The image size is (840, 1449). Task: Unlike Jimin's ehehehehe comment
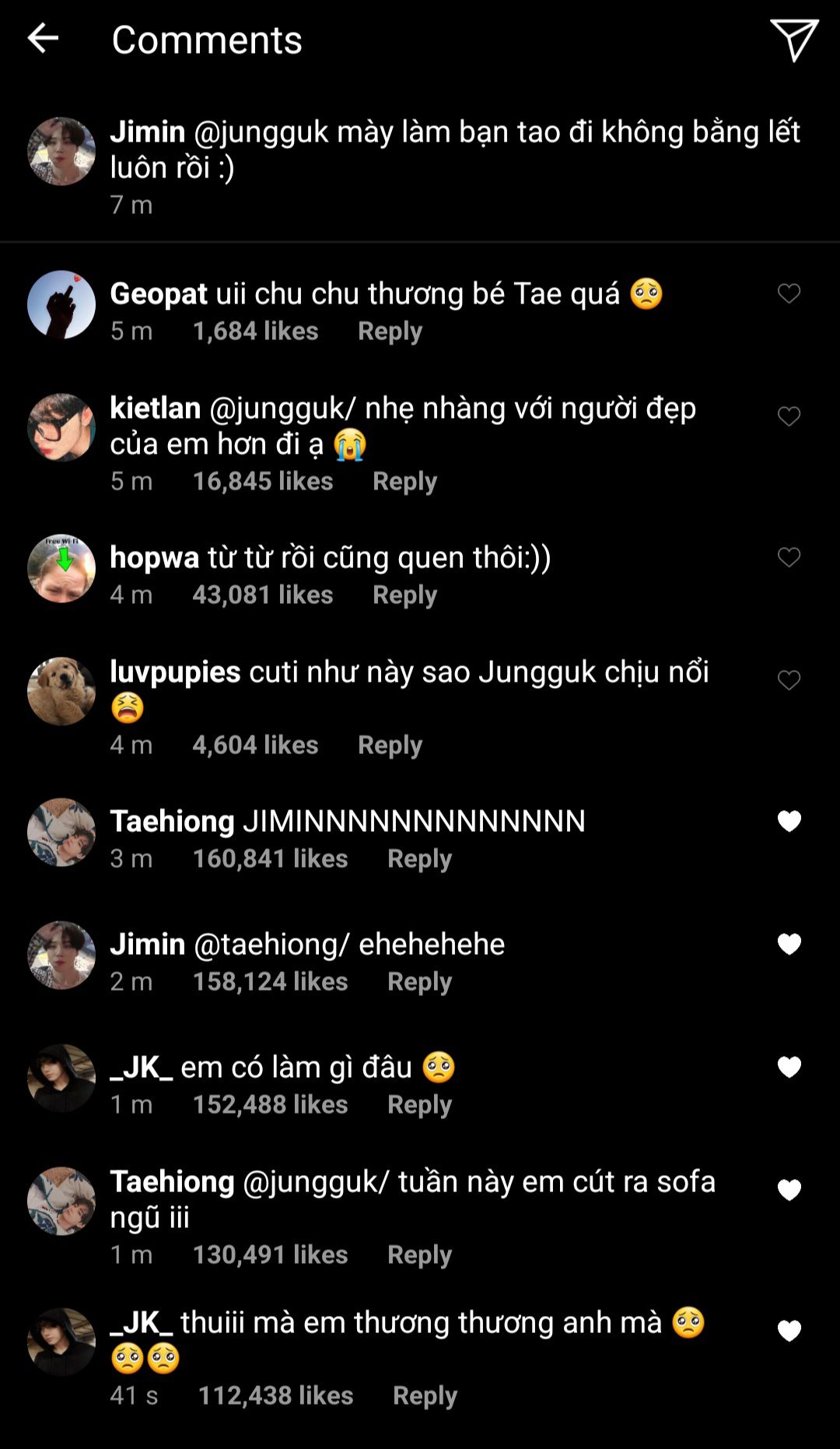789,944
